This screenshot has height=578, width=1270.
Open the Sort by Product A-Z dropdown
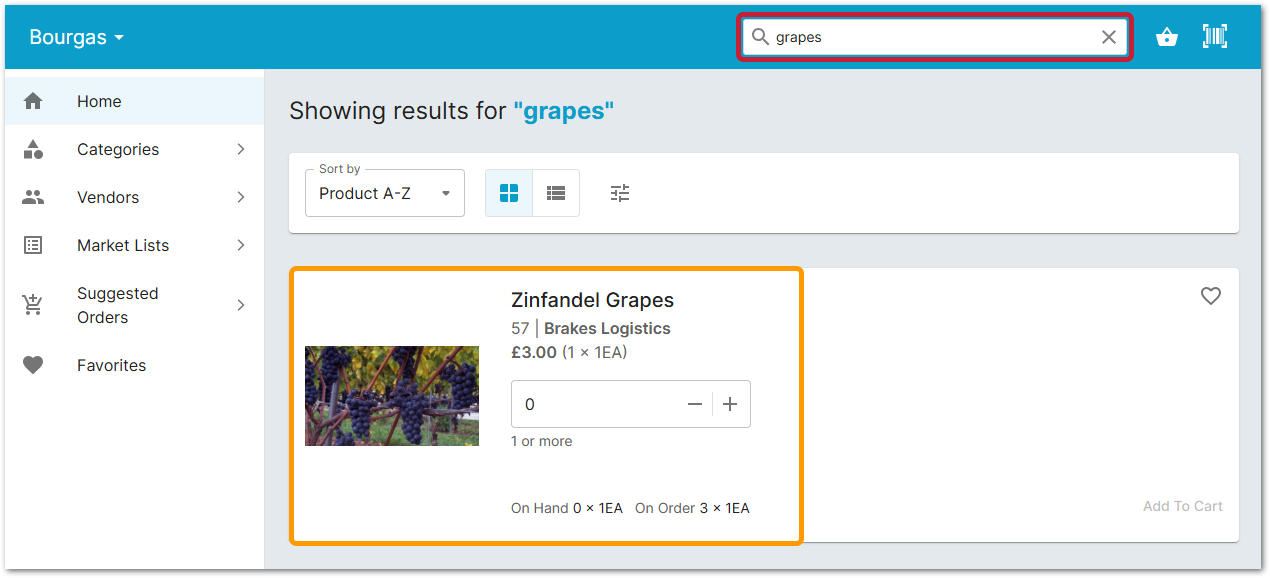point(385,193)
